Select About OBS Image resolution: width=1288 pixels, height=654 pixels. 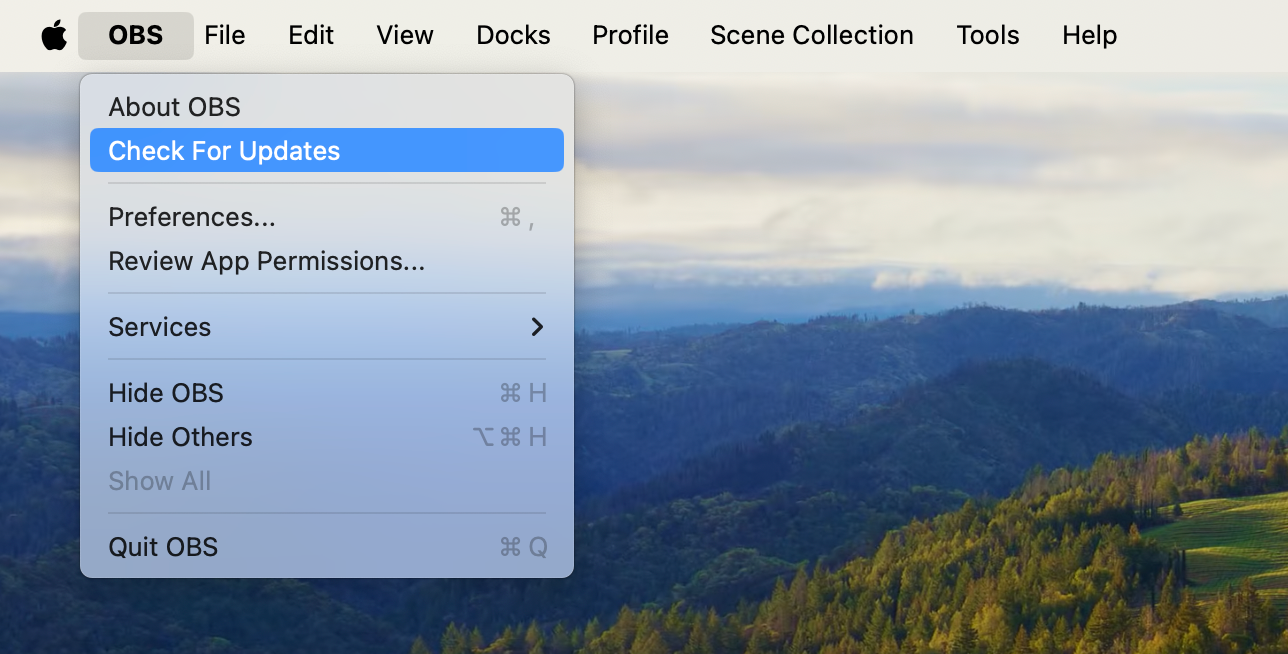coord(174,107)
